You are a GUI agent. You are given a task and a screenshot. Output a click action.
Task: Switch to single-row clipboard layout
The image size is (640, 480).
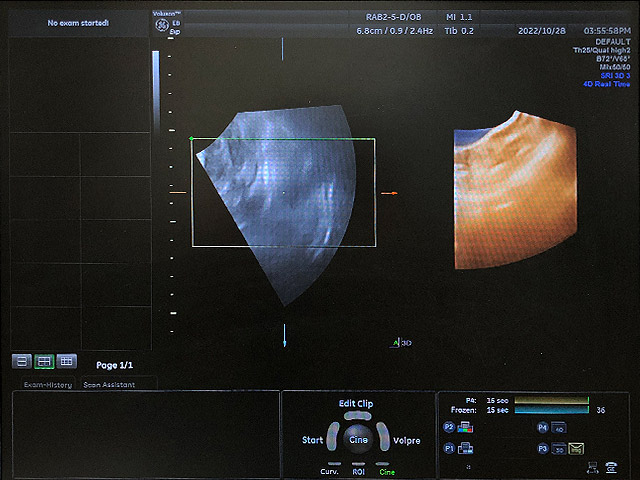point(21,361)
